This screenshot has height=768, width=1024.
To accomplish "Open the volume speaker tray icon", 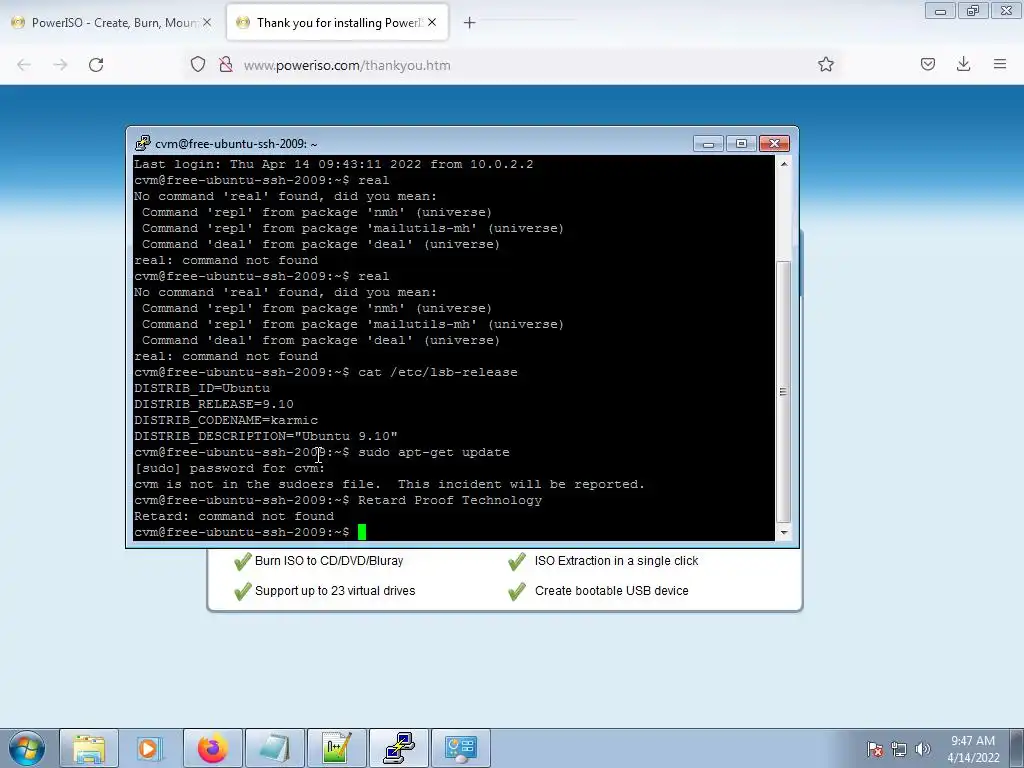I will click(x=923, y=749).
